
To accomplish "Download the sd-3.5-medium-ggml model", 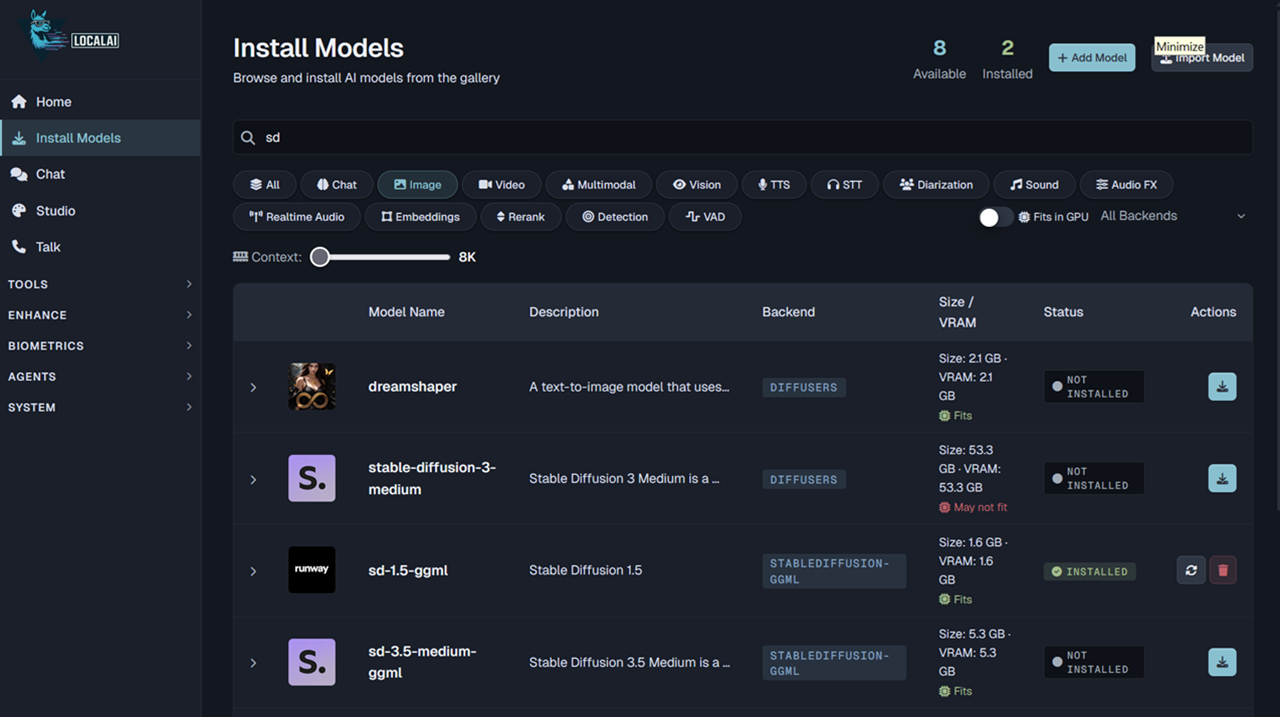I will (x=1222, y=662).
